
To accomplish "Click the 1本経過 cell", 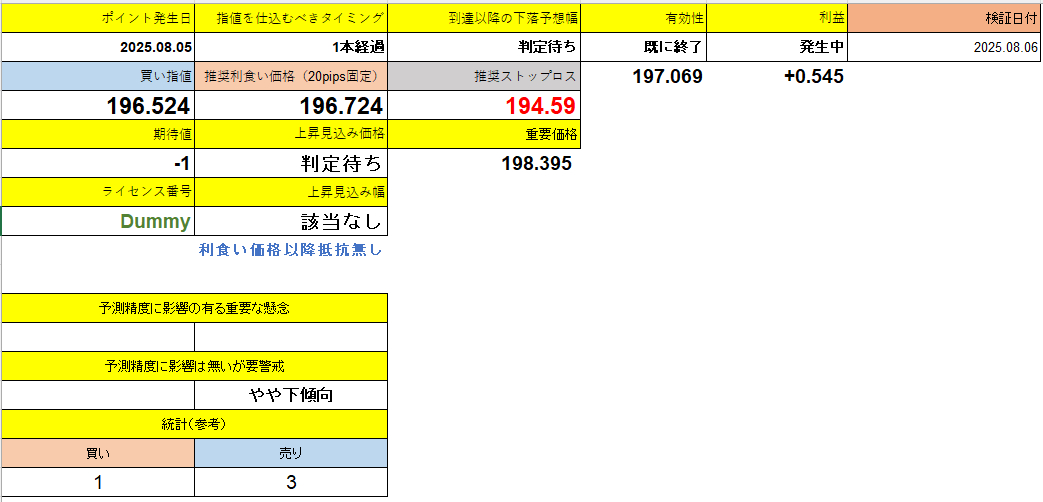I will (x=291, y=47).
